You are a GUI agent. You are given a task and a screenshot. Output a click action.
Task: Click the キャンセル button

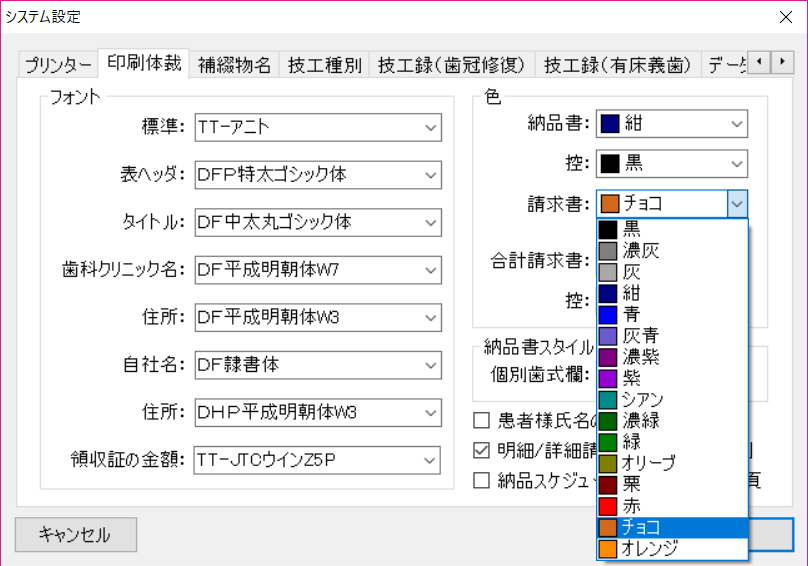point(75,534)
